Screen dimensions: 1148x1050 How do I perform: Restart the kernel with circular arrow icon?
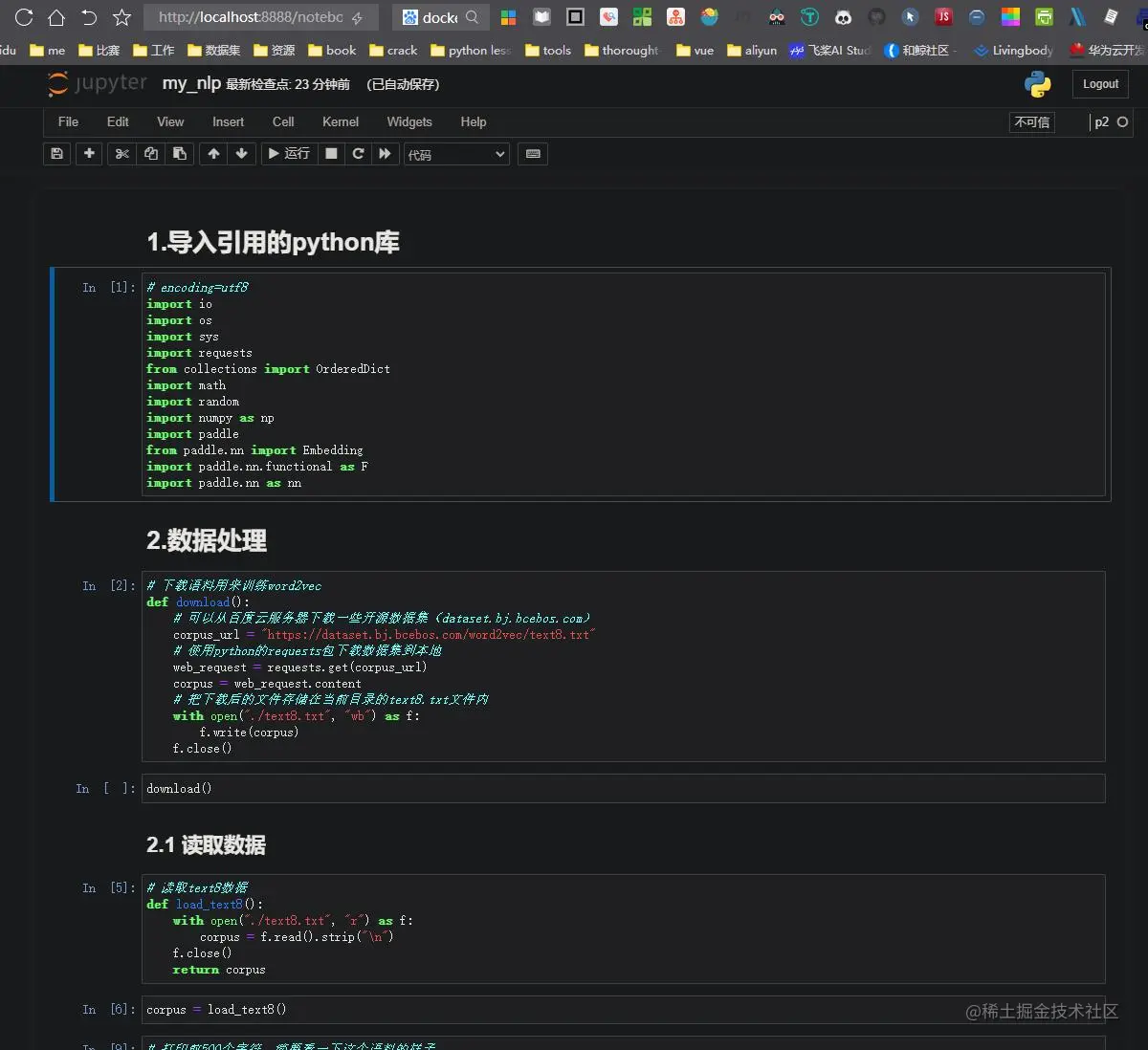tap(358, 154)
